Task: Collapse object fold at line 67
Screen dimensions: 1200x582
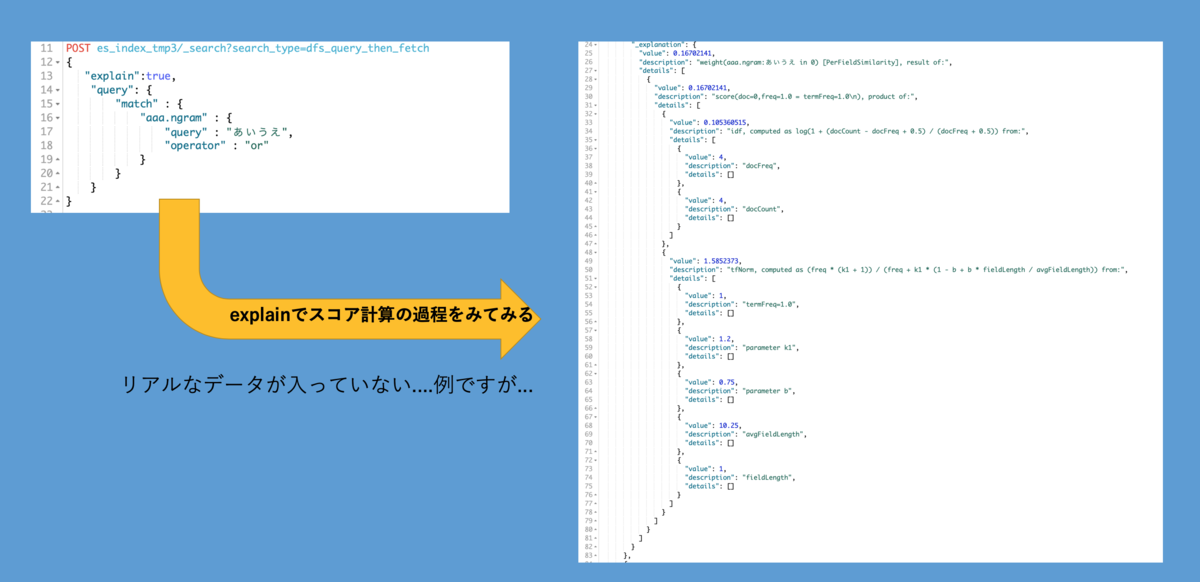Action: pos(597,417)
